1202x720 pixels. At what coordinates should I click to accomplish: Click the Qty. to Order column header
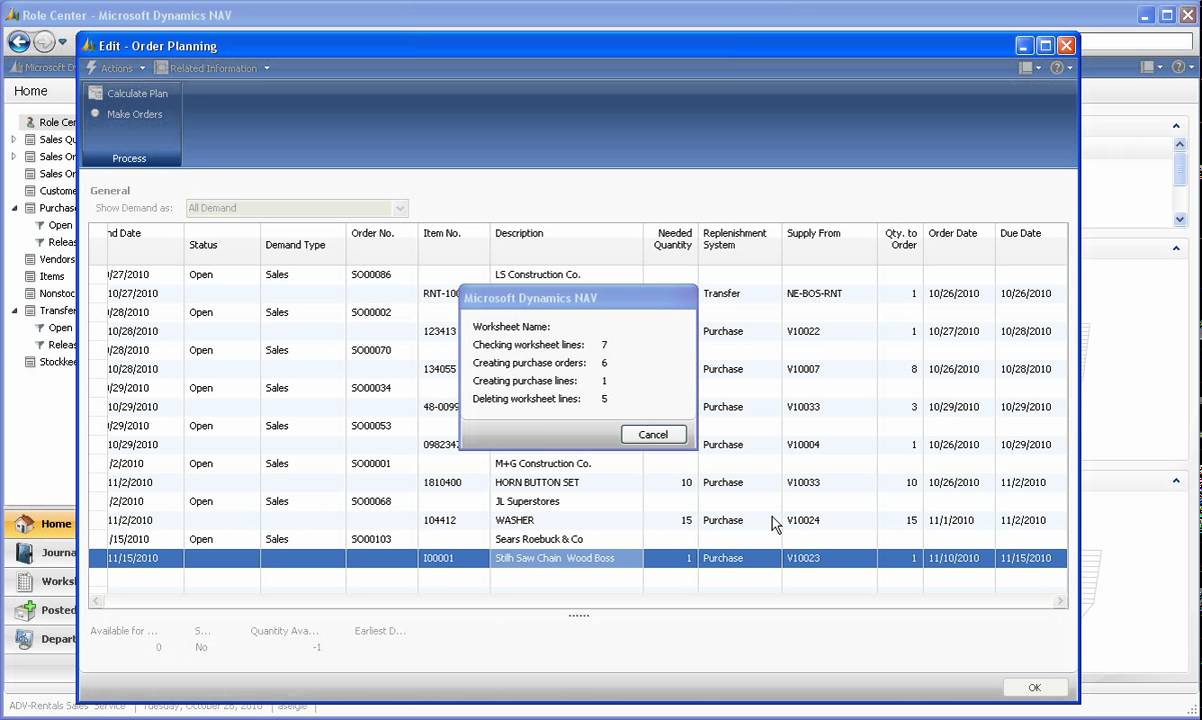click(901, 244)
